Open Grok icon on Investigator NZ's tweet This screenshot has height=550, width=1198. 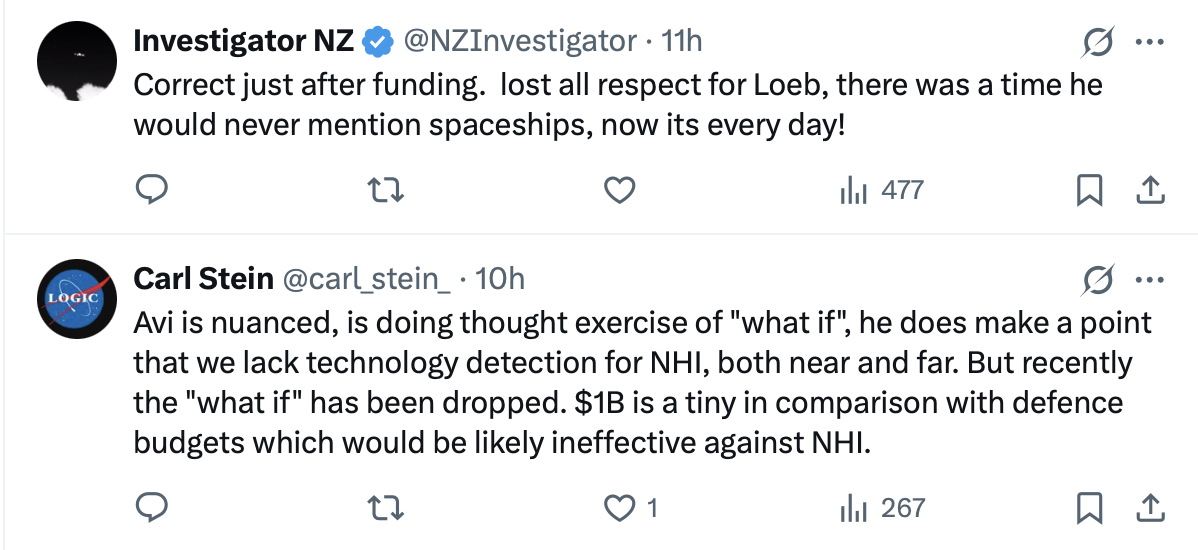1099,42
